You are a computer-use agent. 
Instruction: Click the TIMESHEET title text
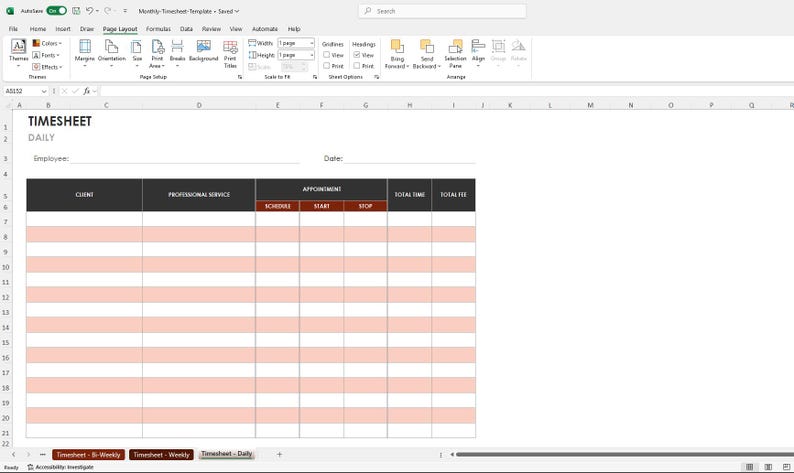tap(60, 121)
